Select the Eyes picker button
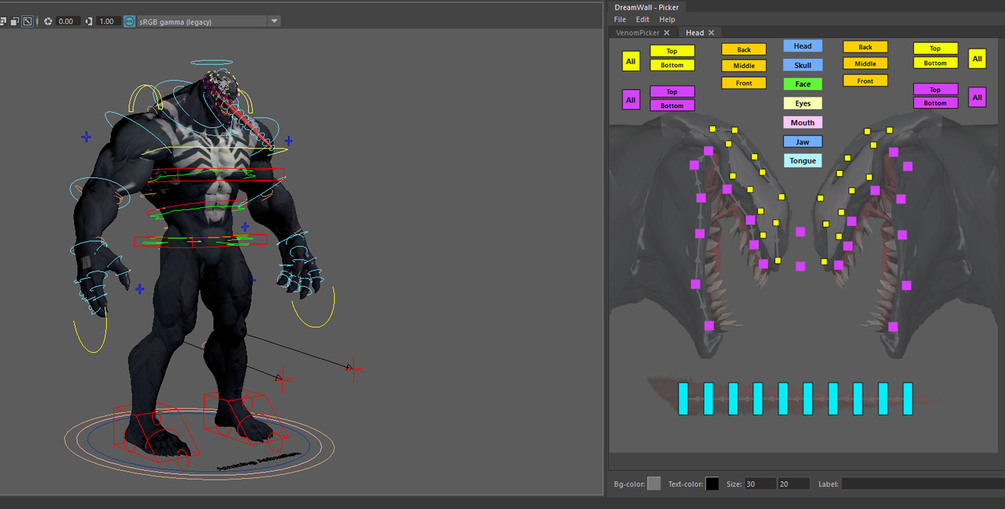The image size is (1005, 509). pos(802,103)
